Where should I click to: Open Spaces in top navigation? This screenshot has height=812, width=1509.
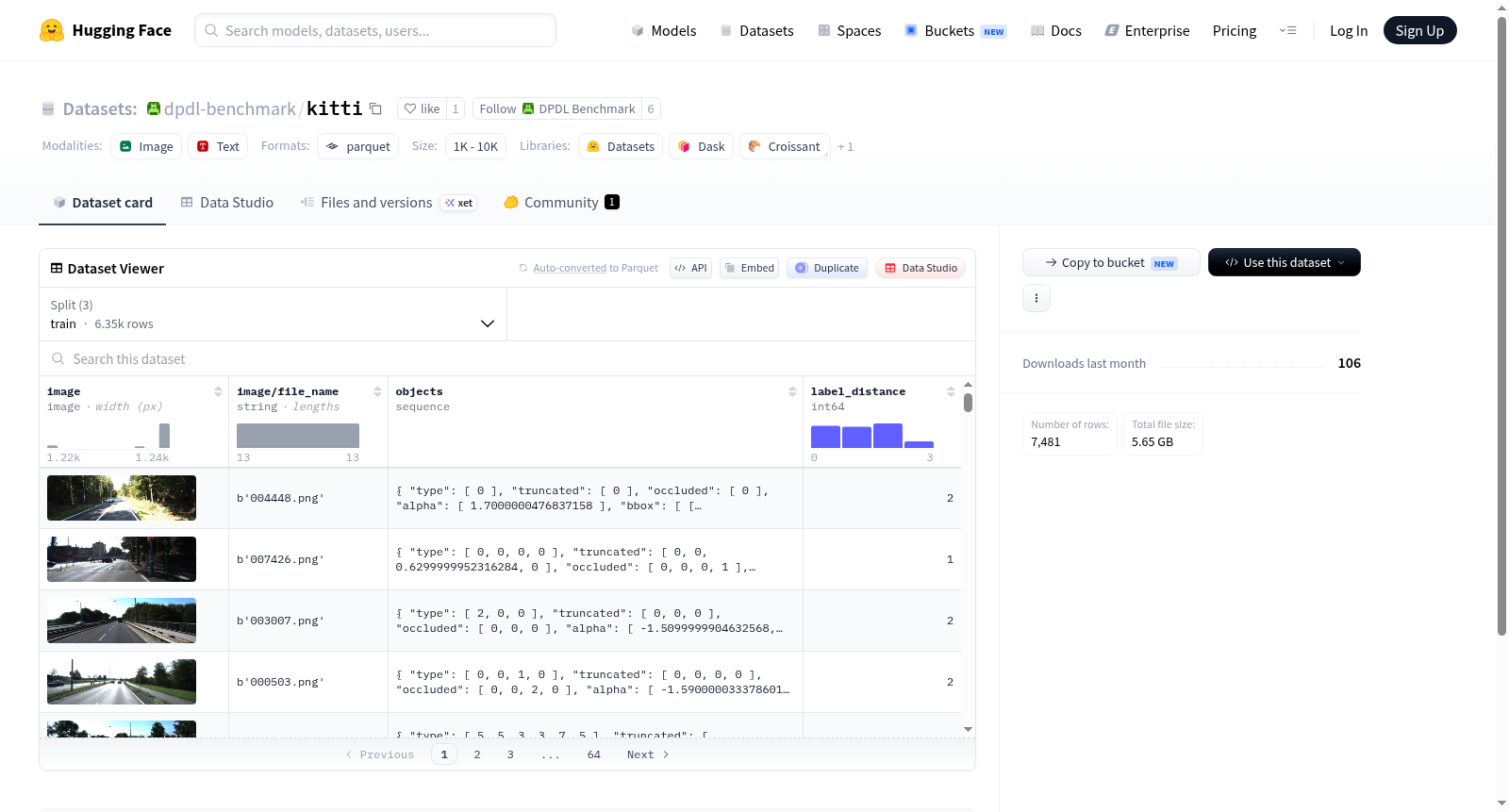tap(849, 30)
